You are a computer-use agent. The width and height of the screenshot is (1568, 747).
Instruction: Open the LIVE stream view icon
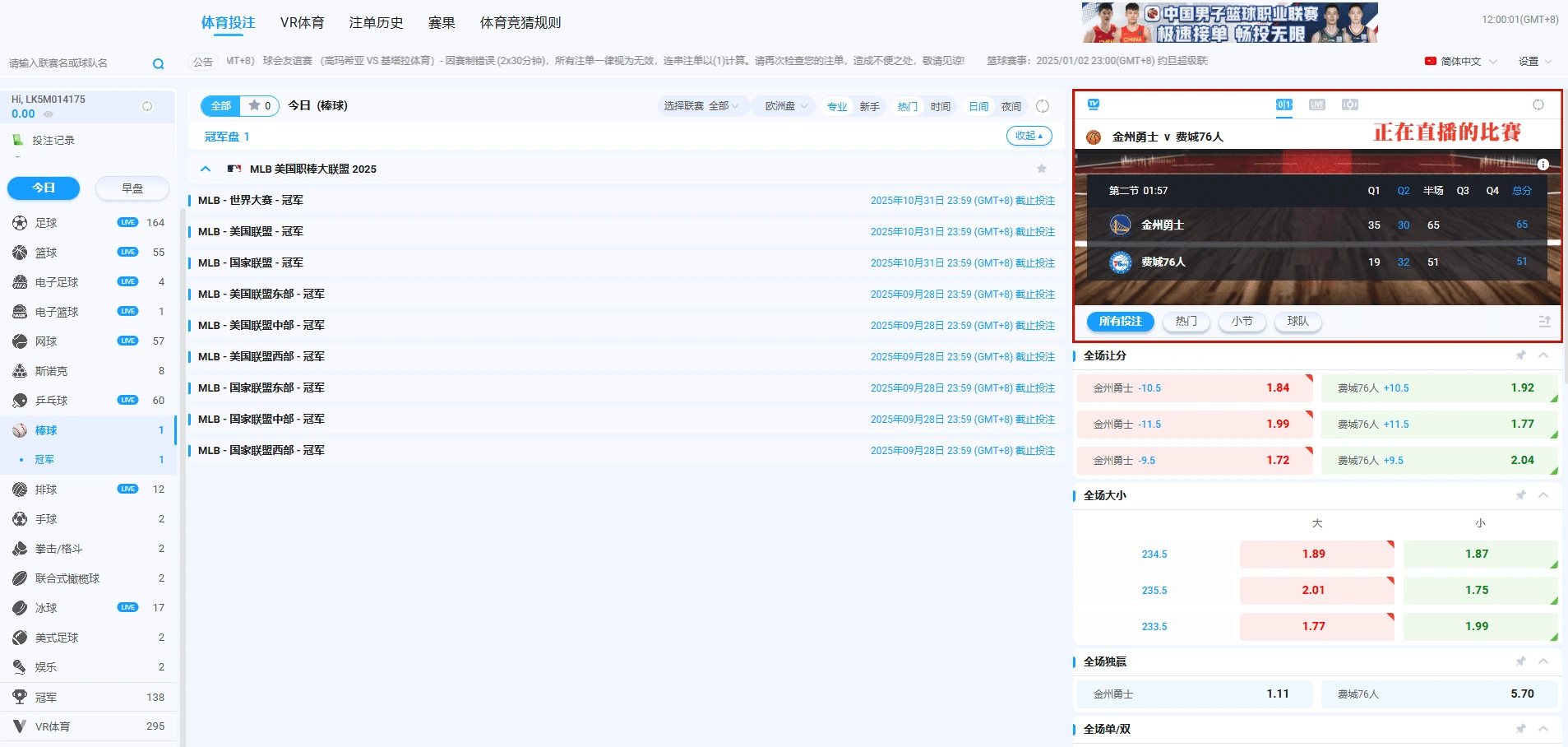pos(1316,104)
